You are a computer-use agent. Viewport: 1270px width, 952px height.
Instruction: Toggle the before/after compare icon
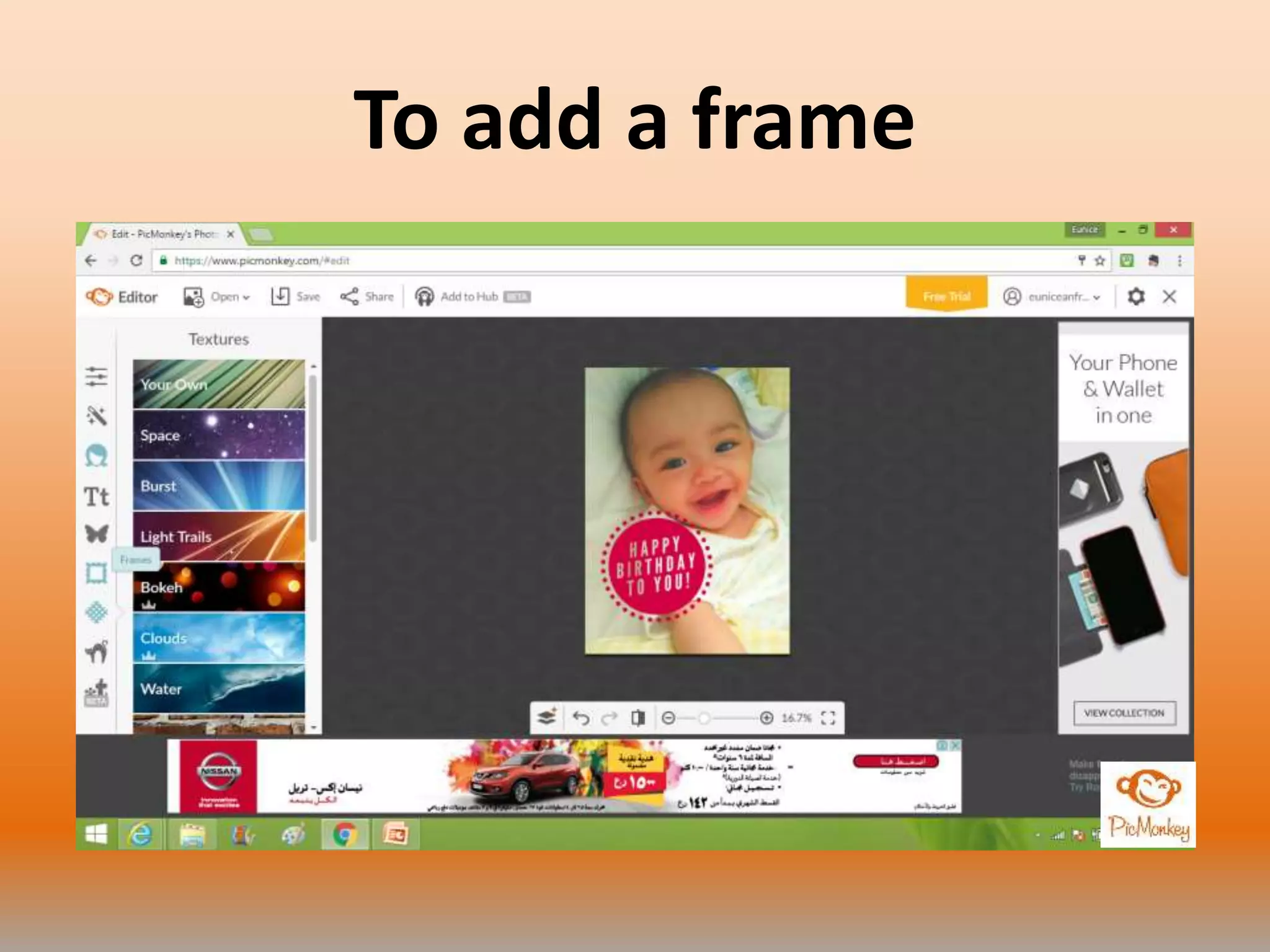pos(638,718)
